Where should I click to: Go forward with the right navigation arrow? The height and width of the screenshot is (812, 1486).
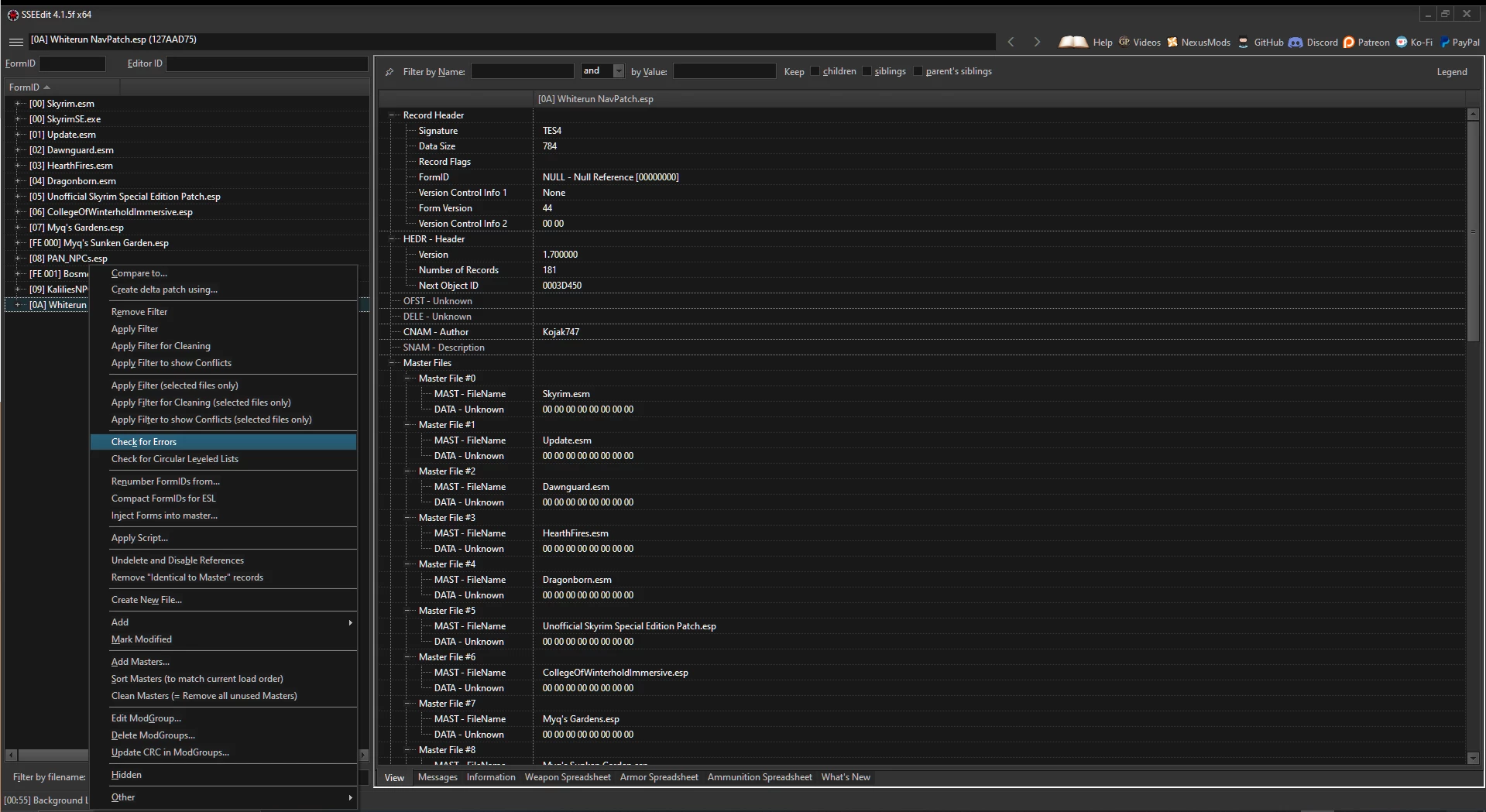[x=1037, y=42]
